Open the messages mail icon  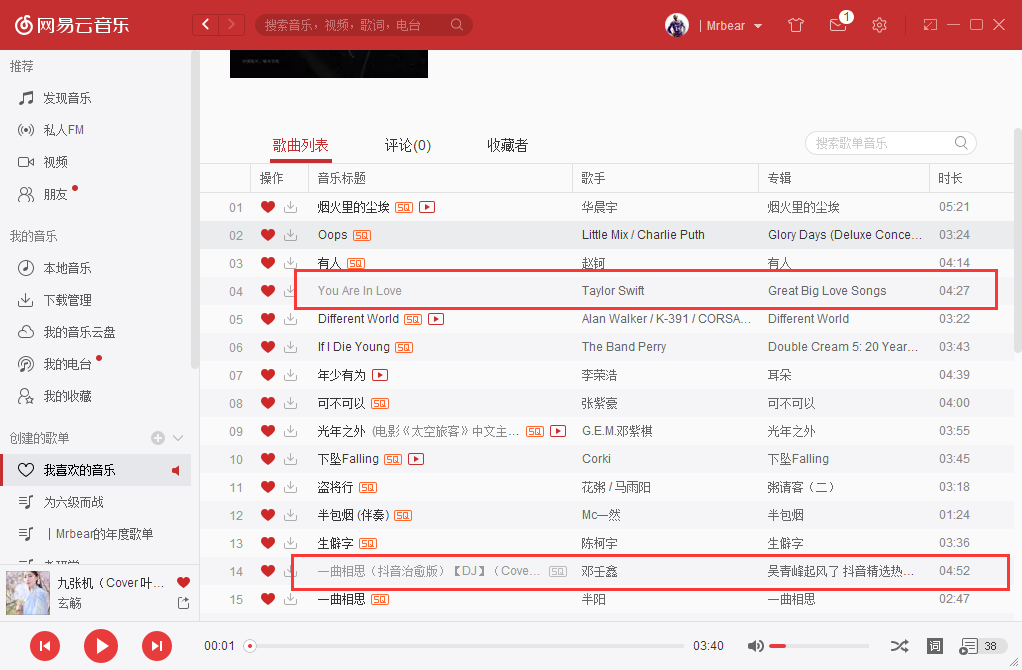tap(838, 25)
